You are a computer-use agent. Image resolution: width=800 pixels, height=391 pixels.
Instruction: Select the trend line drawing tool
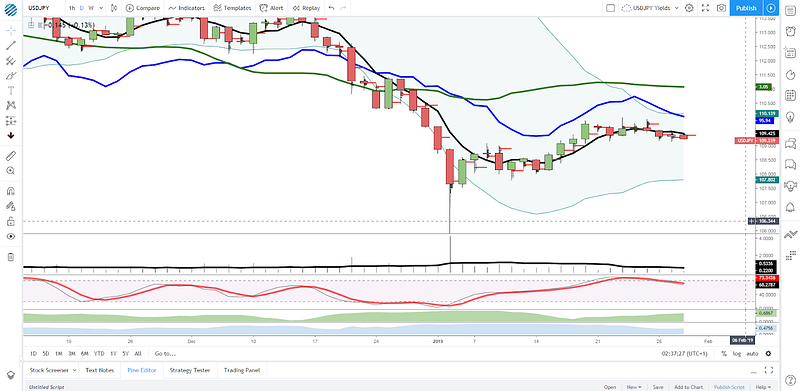[x=11, y=45]
